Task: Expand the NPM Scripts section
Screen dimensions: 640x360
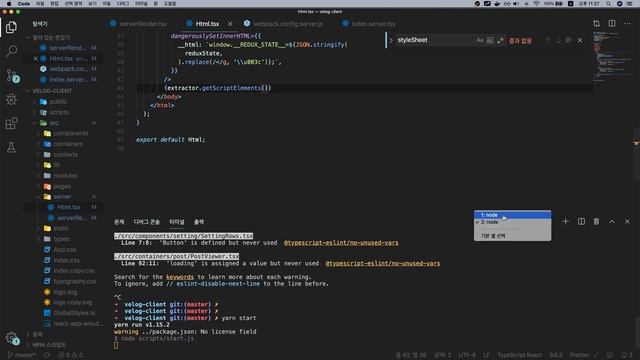Action: [48, 345]
